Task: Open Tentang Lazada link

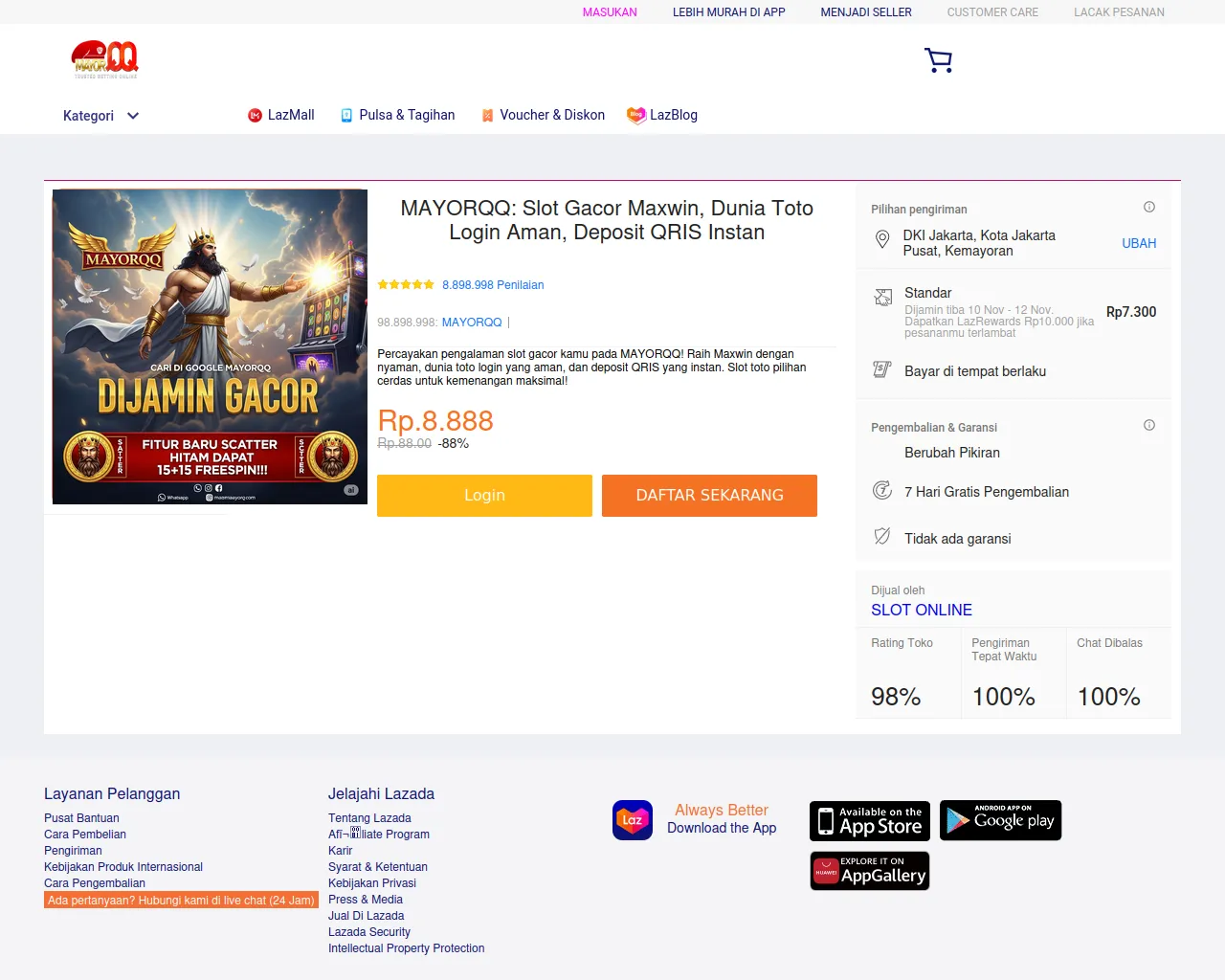Action: click(369, 818)
